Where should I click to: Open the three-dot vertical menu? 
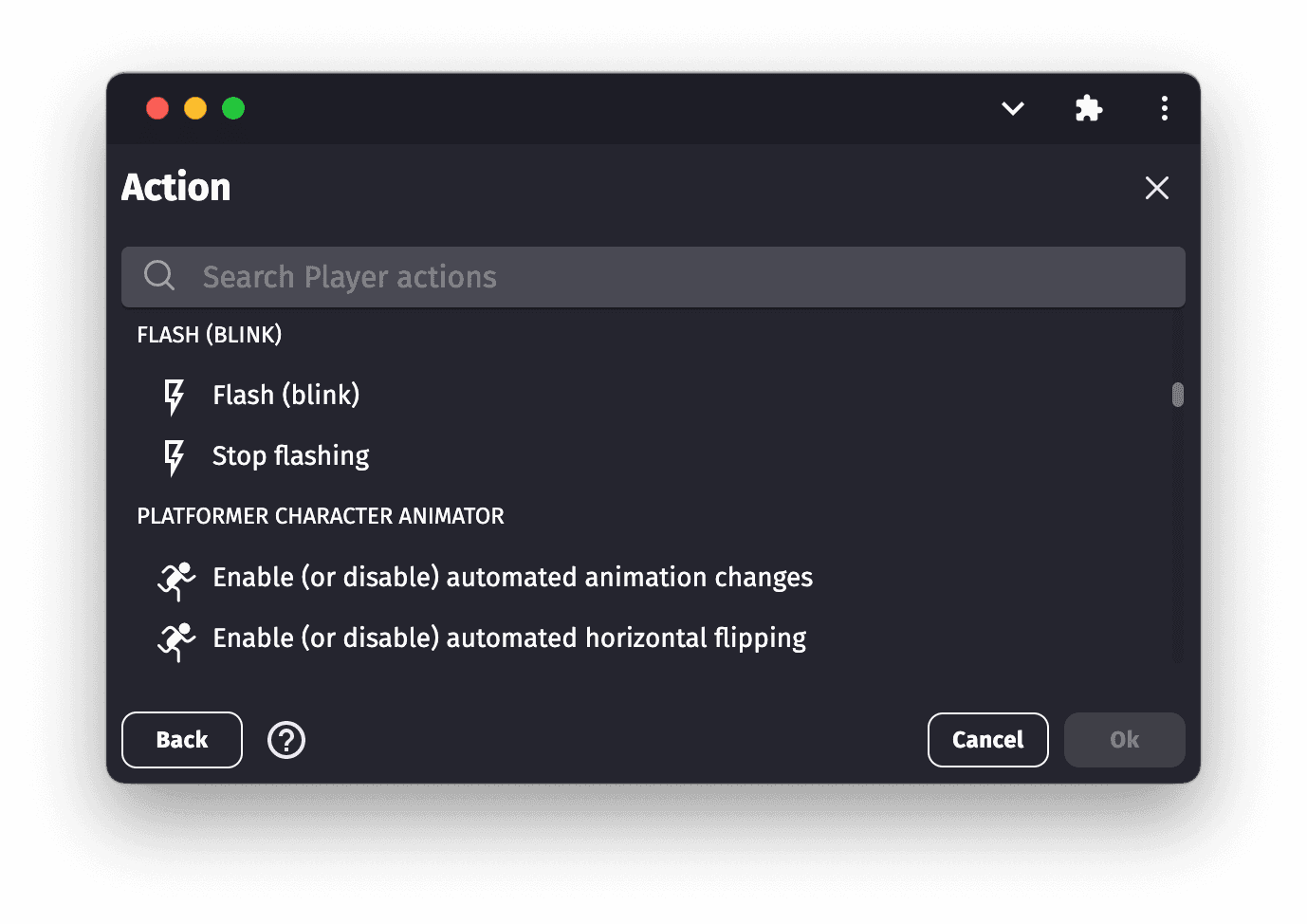[1164, 108]
